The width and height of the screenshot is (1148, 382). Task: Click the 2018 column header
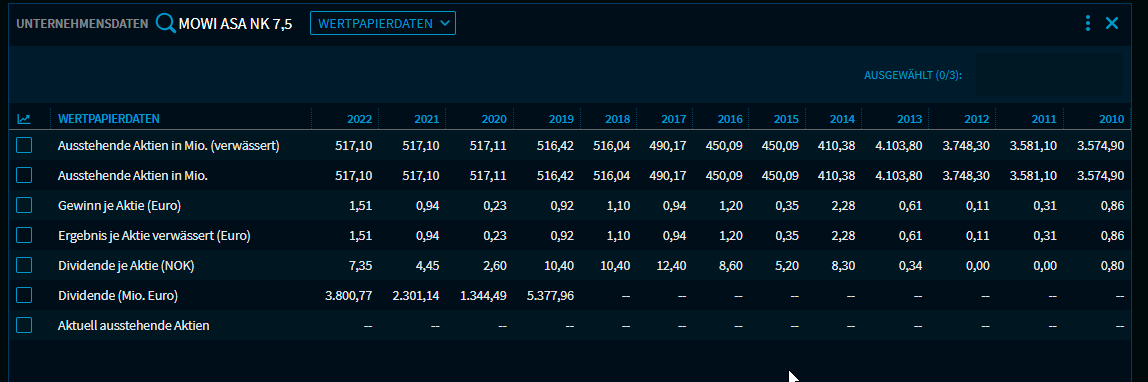(x=618, y=119)
